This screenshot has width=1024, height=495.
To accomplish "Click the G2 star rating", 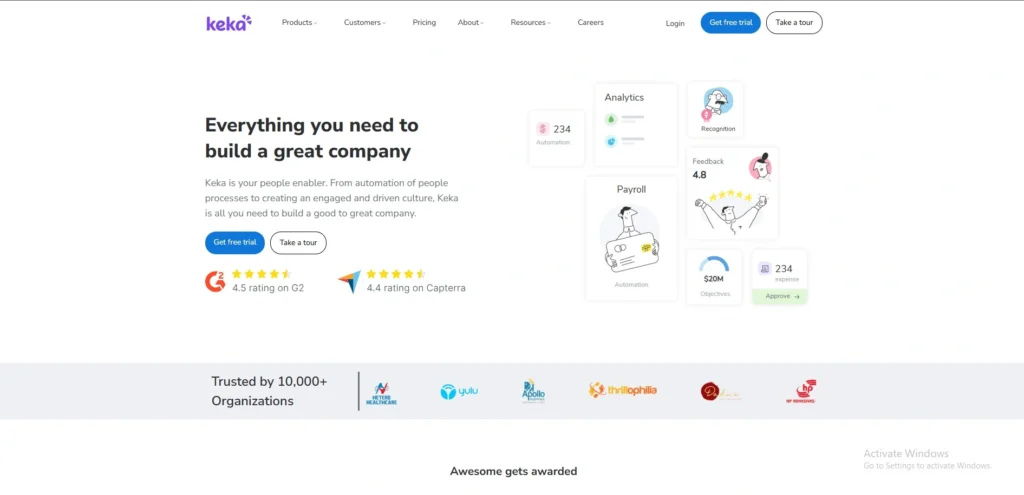I will click(x=261, y=274).
